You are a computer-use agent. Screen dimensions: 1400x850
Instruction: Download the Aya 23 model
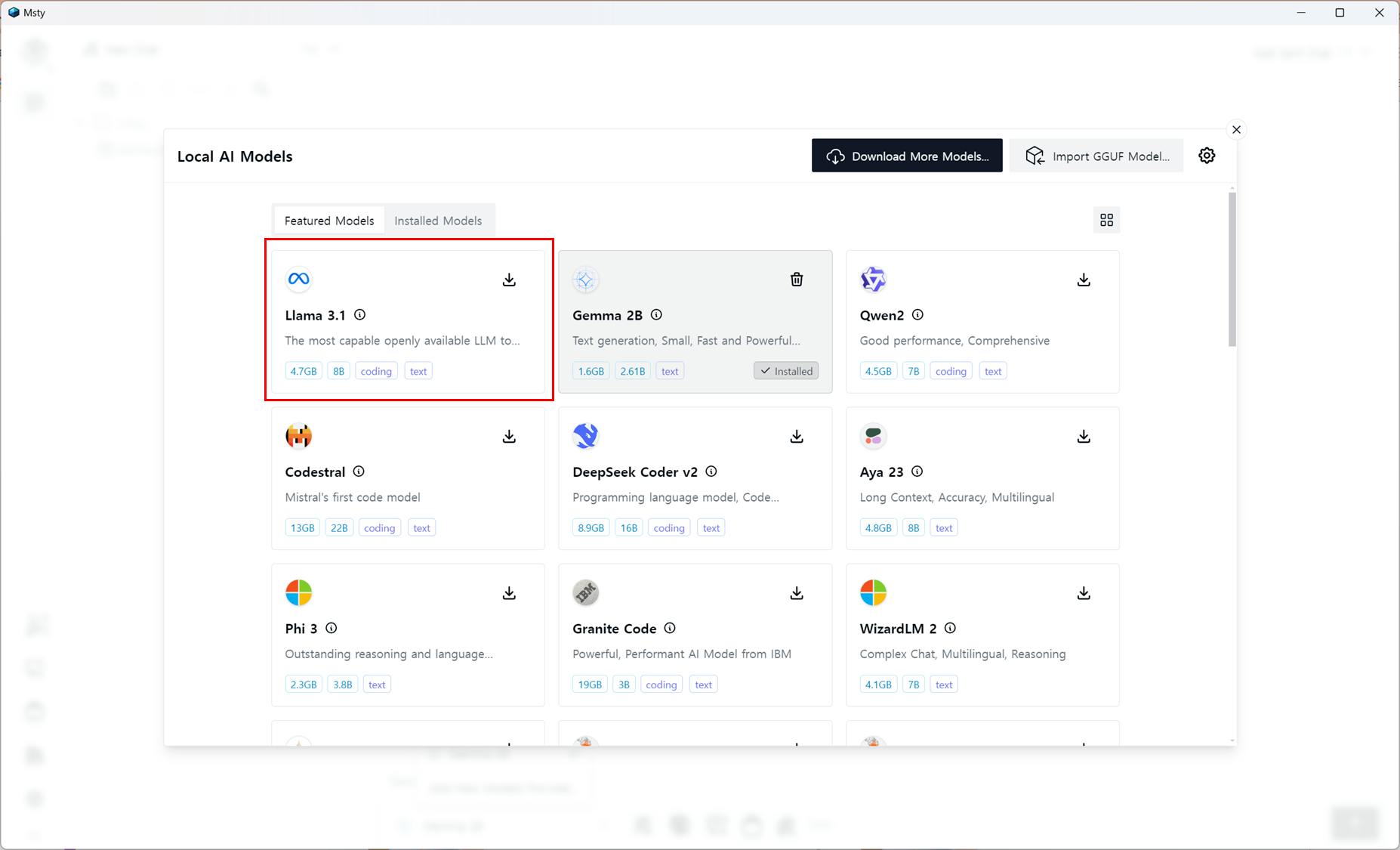pyautogui.click(x=1084, y=437)
